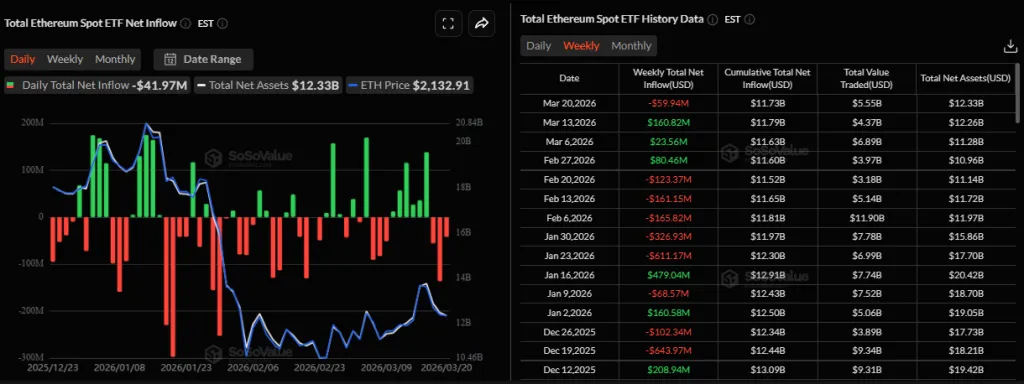Select the Dec 26,2025 row date
1024x384 pixels.
[x=569, y=332]
